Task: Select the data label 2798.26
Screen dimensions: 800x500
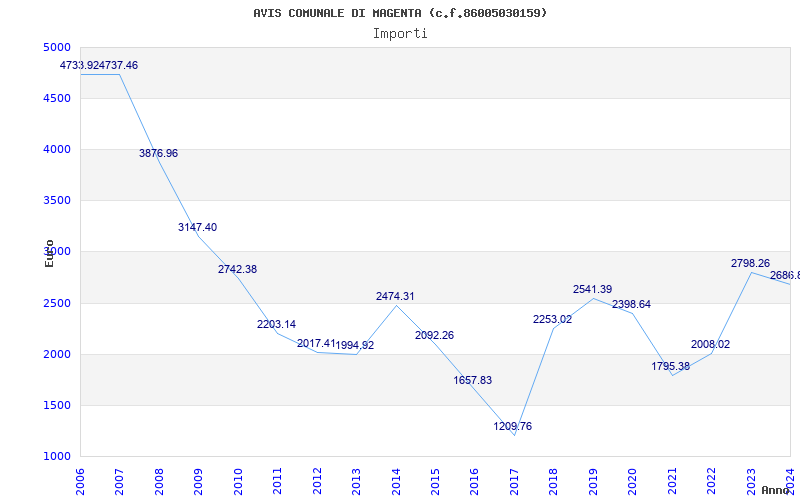Action: click(751, 263)
